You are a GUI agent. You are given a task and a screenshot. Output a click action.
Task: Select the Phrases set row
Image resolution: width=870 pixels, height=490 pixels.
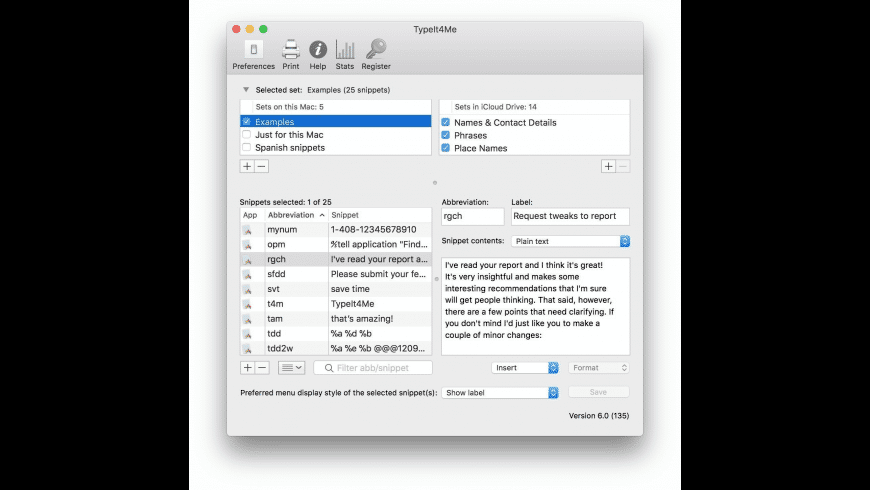(534, 135)
